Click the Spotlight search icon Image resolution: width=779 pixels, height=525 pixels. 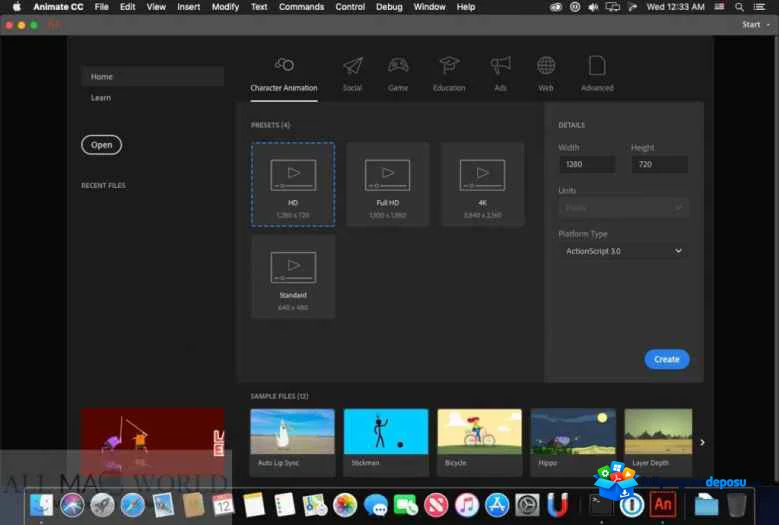[x=740, y=7]
